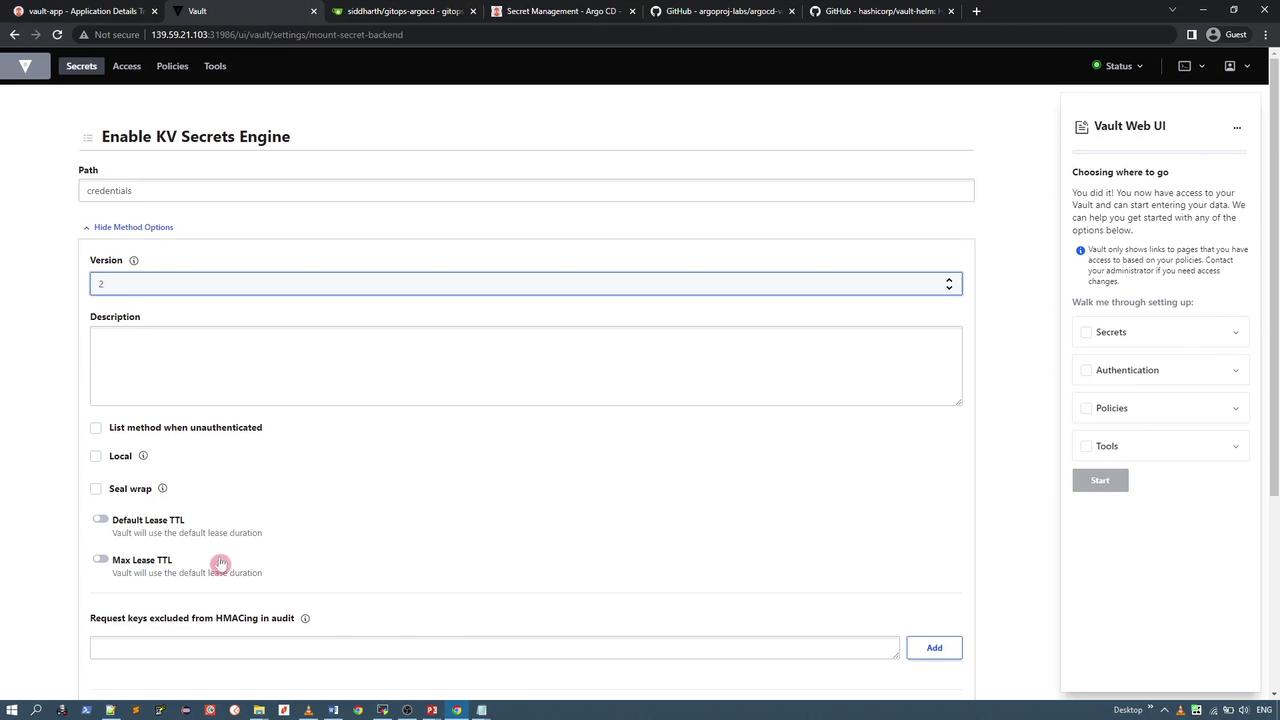The image size is (1280, 720).
Task: Click the HMAC request keys input box
Action: click(494, 648)
